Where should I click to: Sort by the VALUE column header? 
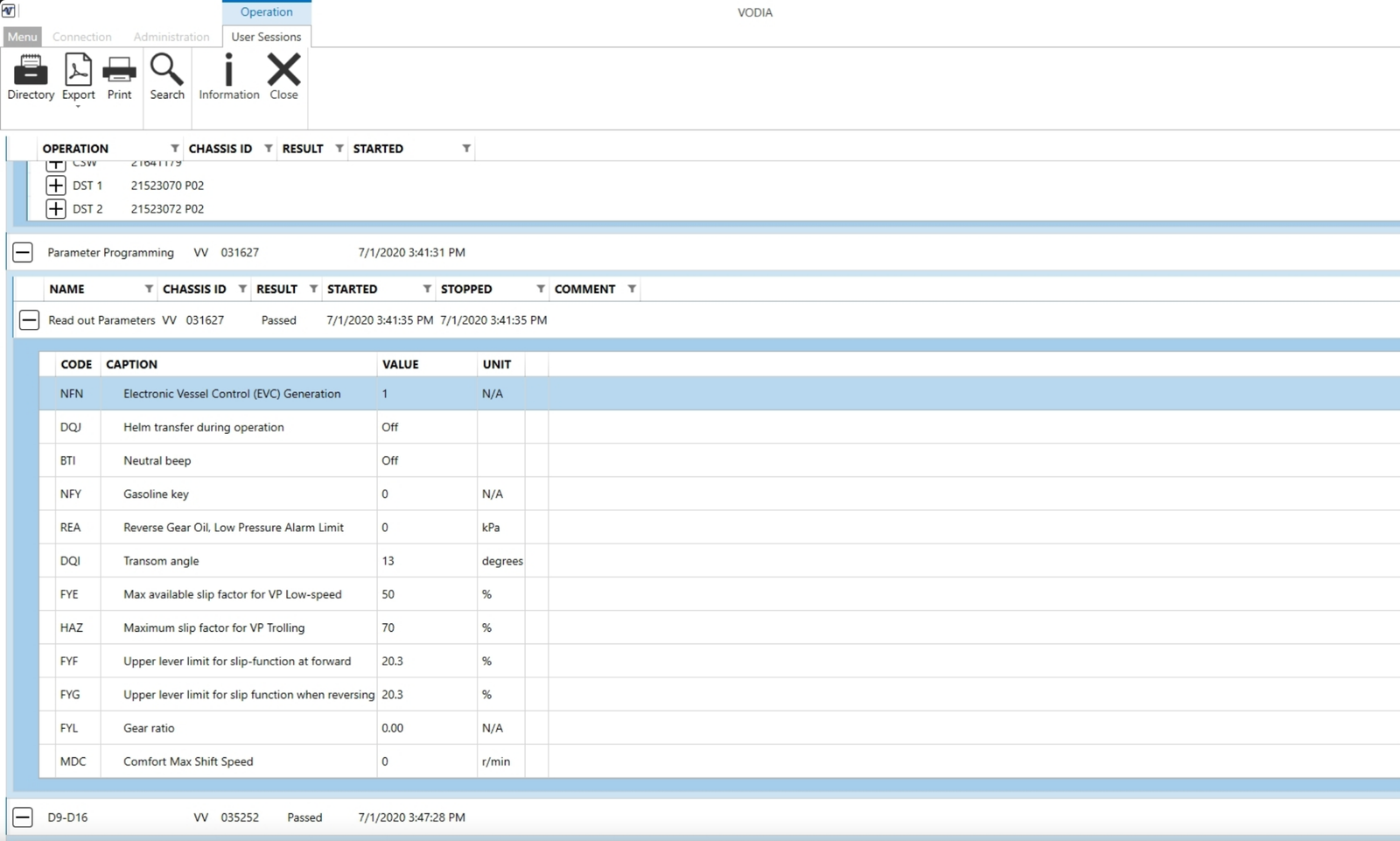(x=400, y=364)
